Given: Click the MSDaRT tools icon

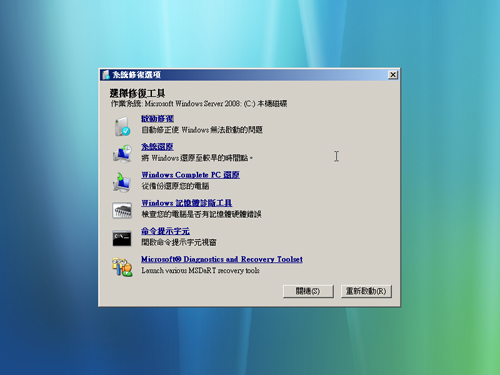Looking at the screenshot, I should 122,267.
